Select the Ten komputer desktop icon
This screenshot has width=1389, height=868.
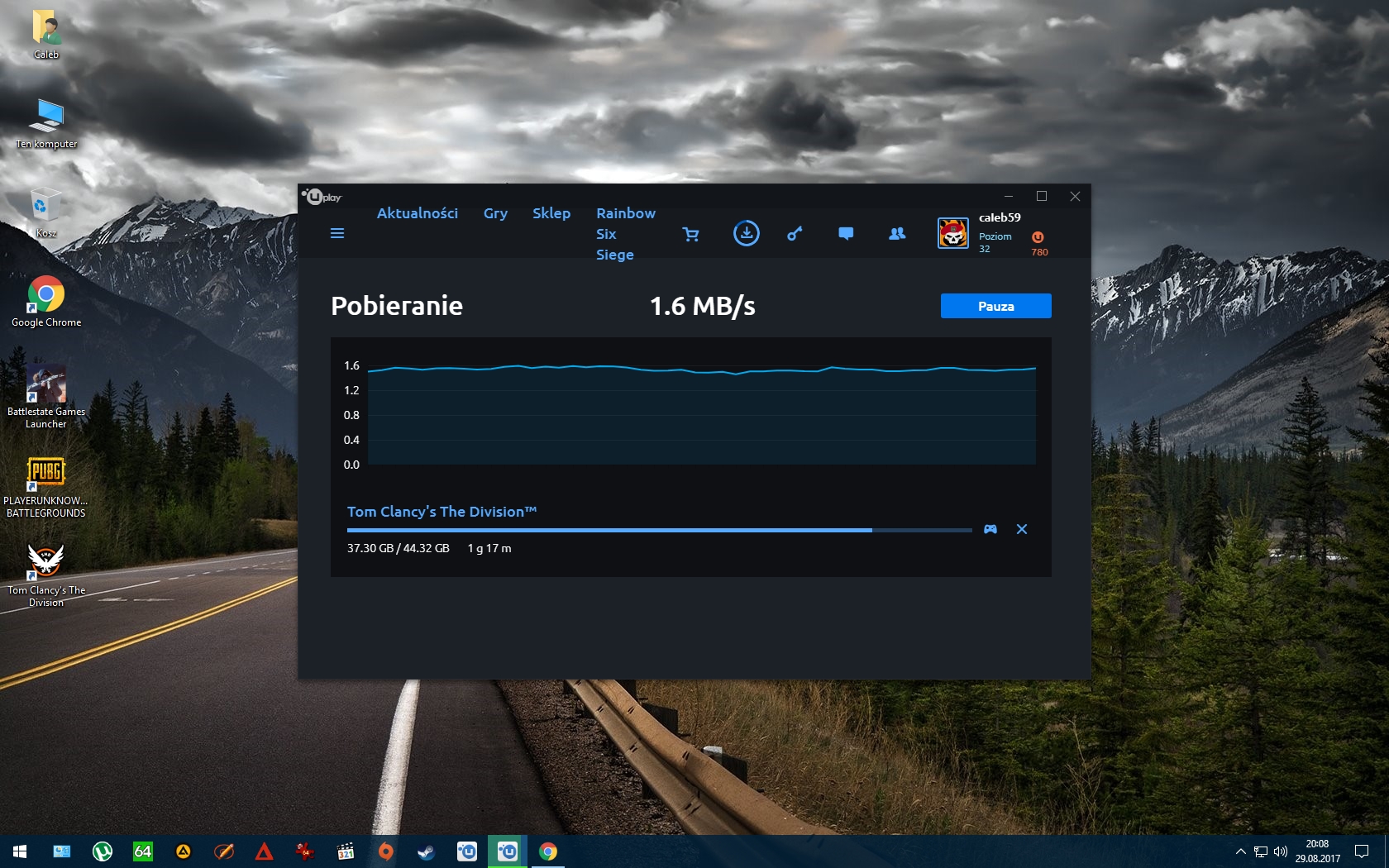(46, 123)
